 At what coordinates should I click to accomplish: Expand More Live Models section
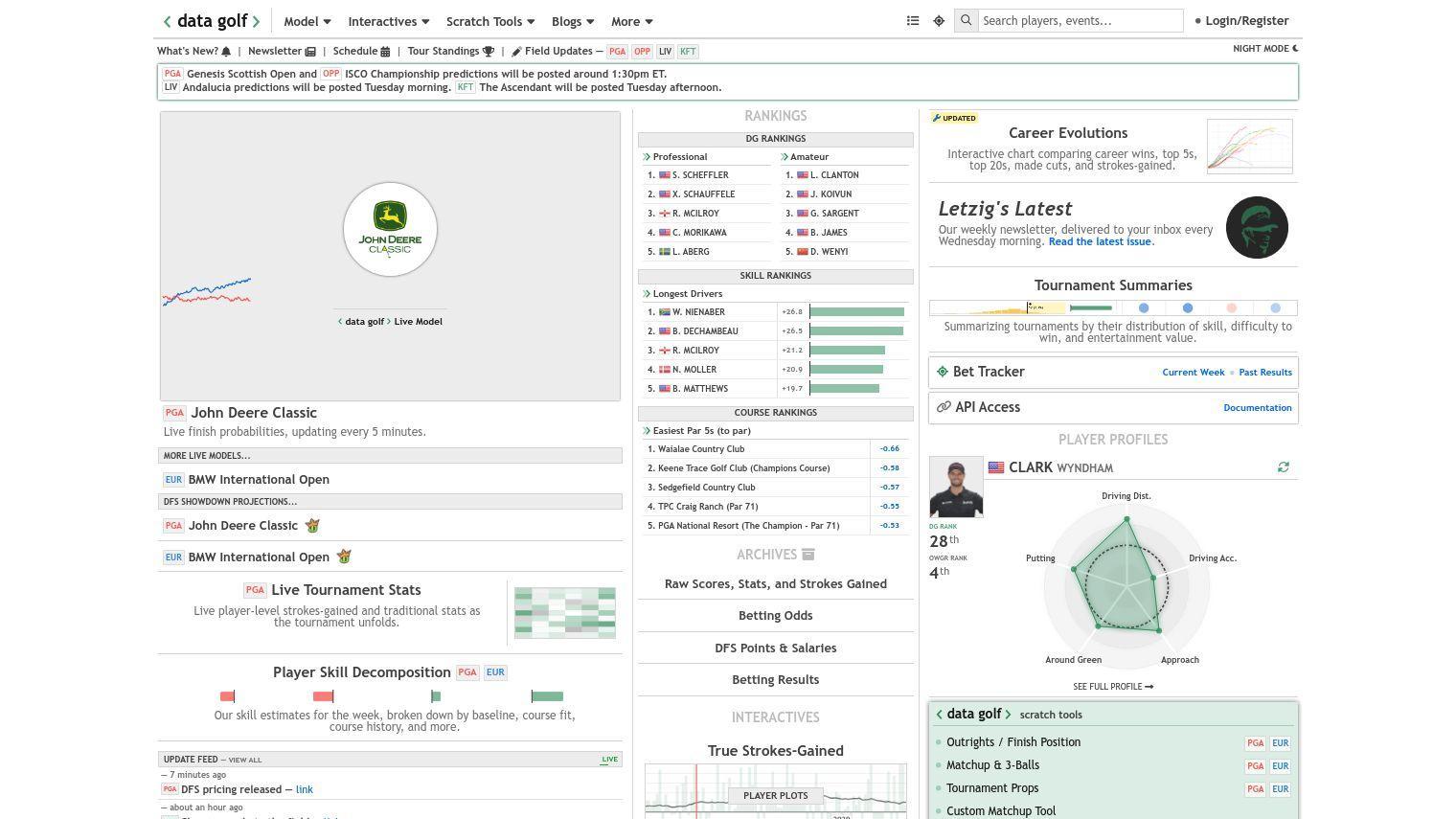point(390,456)
